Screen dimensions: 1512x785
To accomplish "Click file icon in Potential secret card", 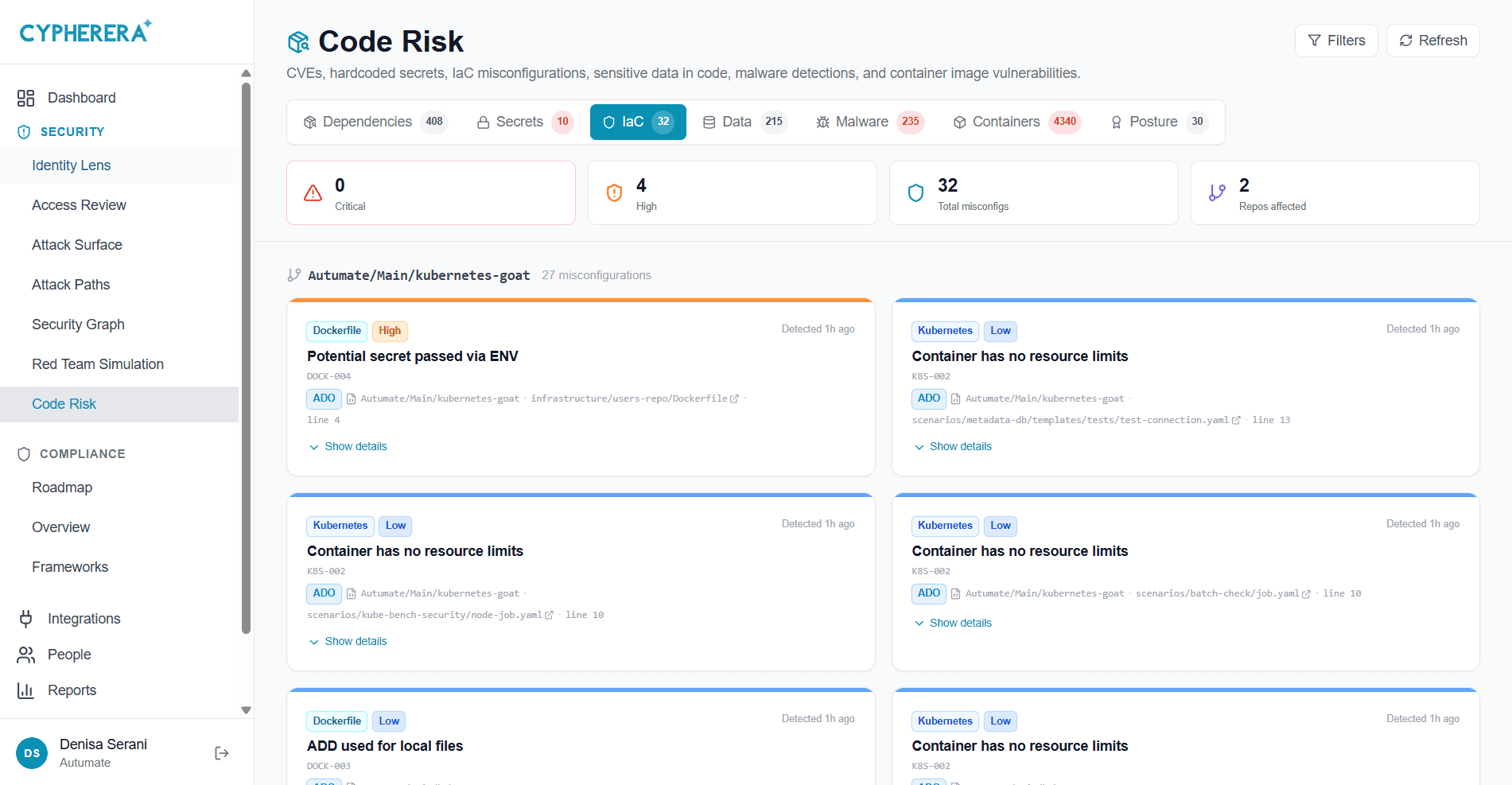I will click(x=351, y=399).
